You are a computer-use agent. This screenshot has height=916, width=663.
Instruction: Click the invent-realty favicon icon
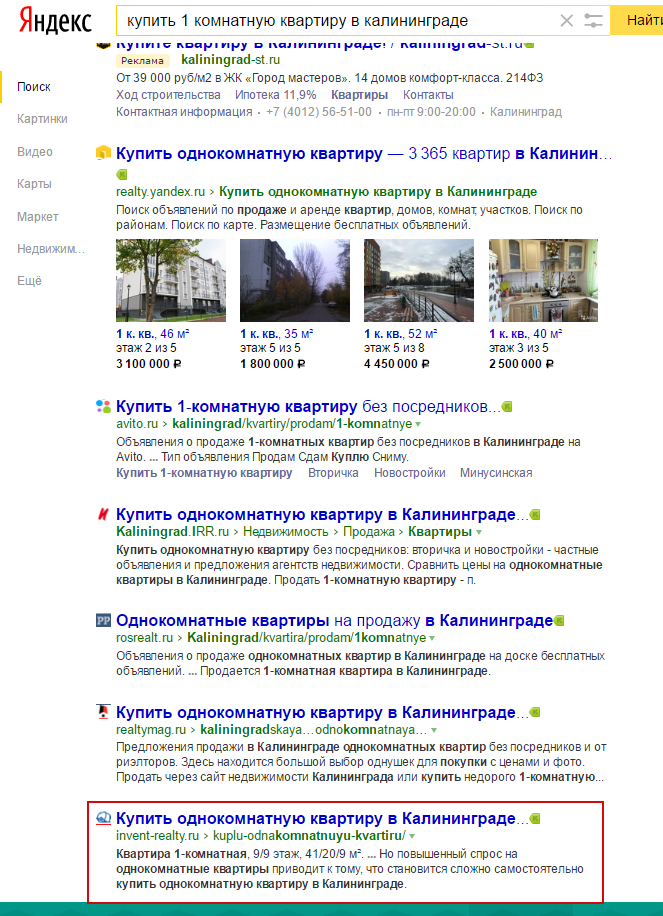[x=103, y=818]
